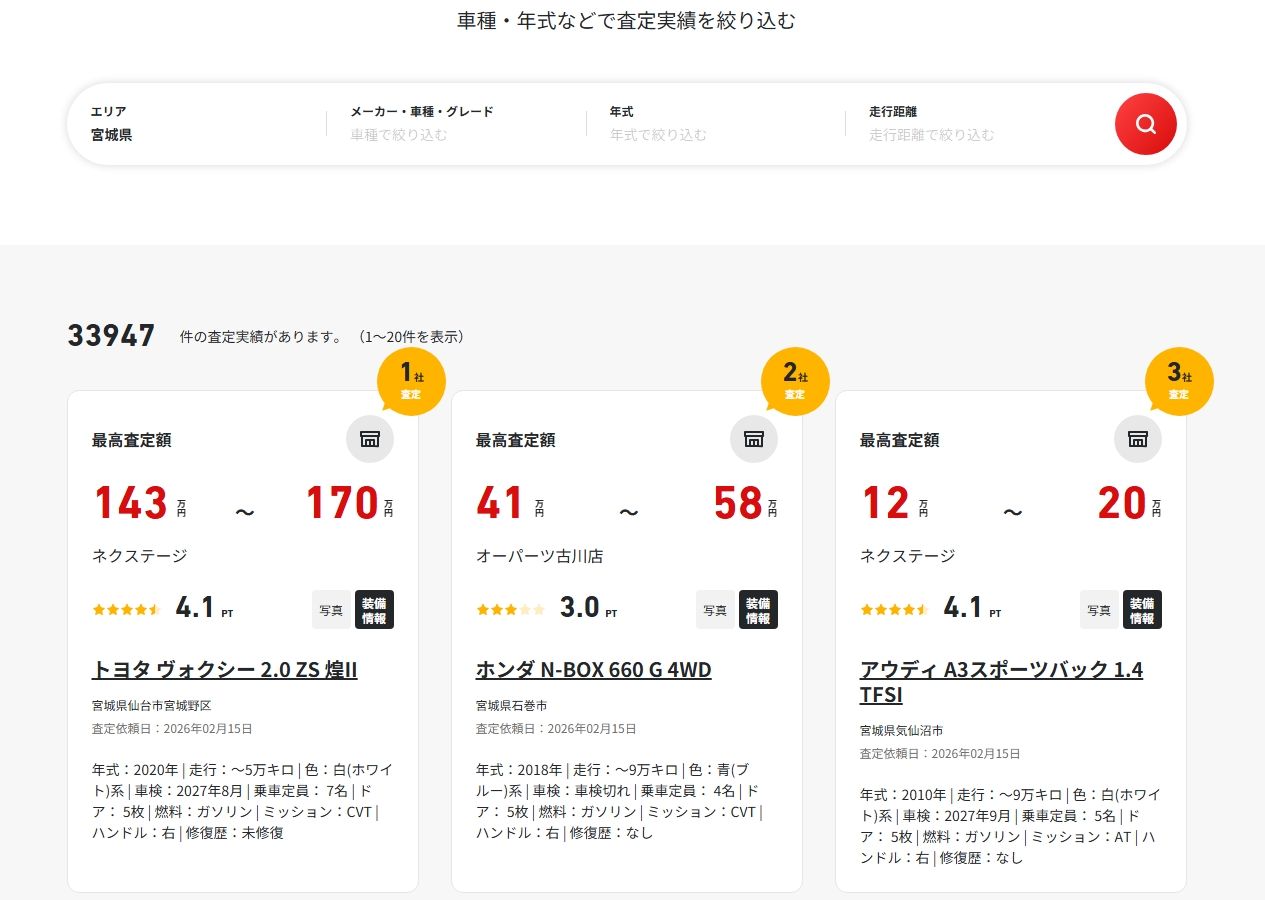Click the 2社査定 badge

click(794, 381)
